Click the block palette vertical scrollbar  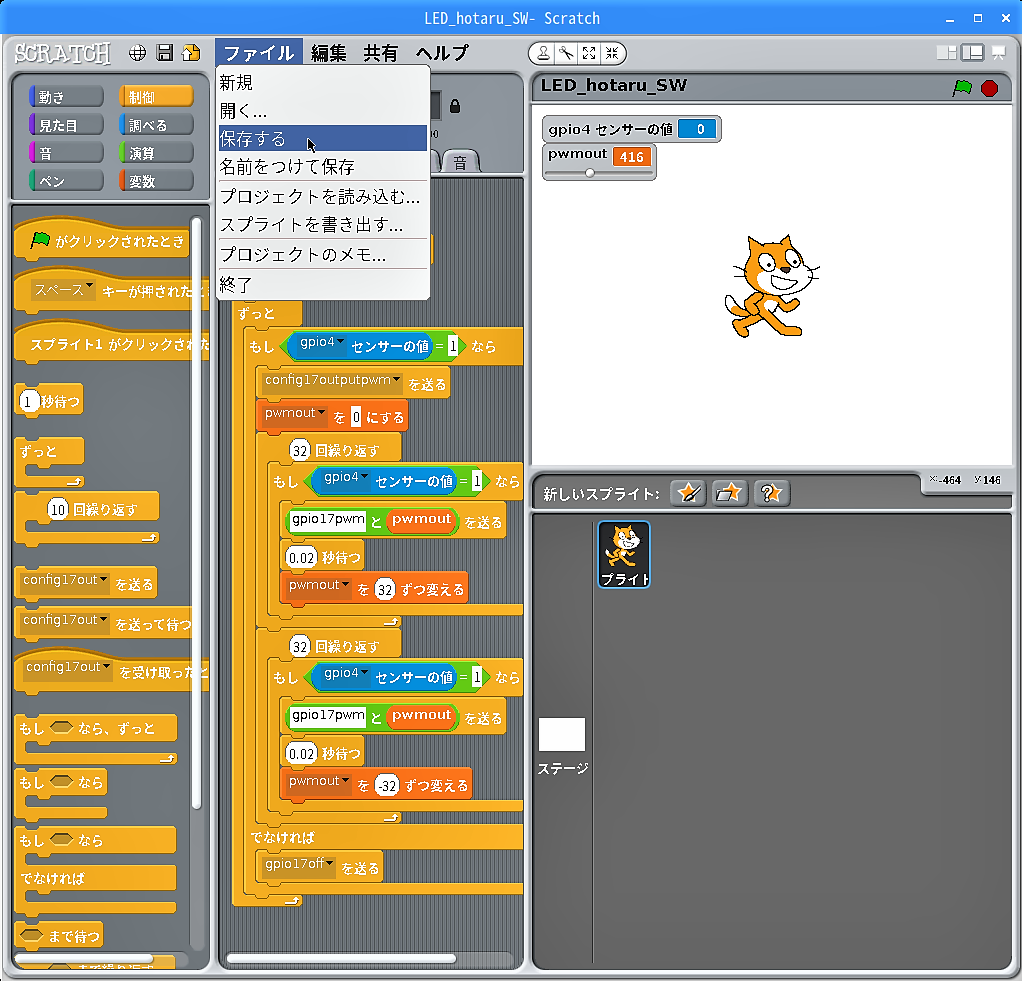point(196,515)
